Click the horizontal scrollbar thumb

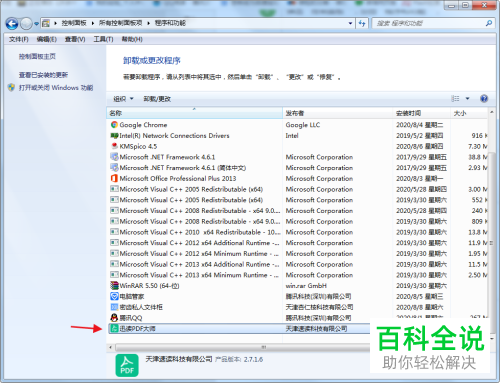coord(242,347)
